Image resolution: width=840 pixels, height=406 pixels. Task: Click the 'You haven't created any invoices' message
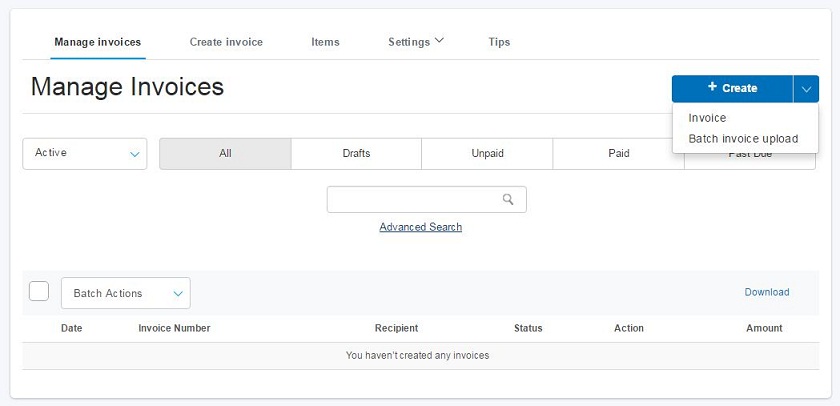coord(417,355)
